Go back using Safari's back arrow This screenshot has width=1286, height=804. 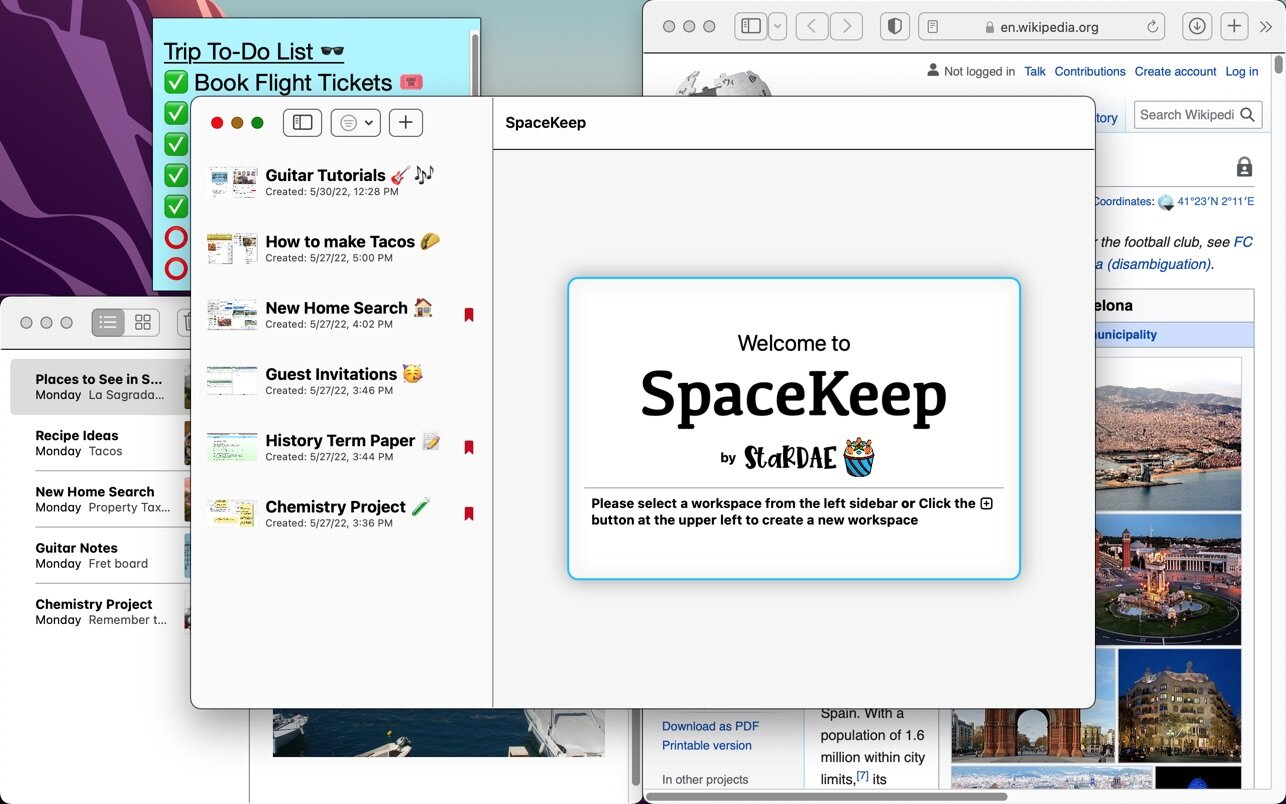pyautogui.click(x=812, y=27)
